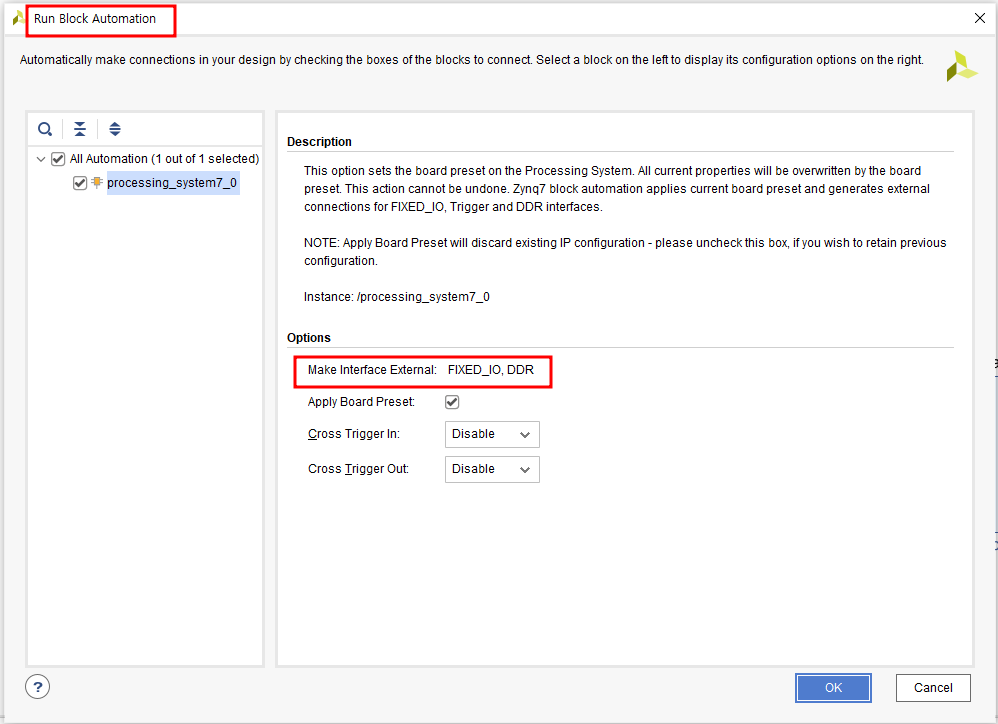
Task: Confirm with the OK button
Action: click(833, 688)
